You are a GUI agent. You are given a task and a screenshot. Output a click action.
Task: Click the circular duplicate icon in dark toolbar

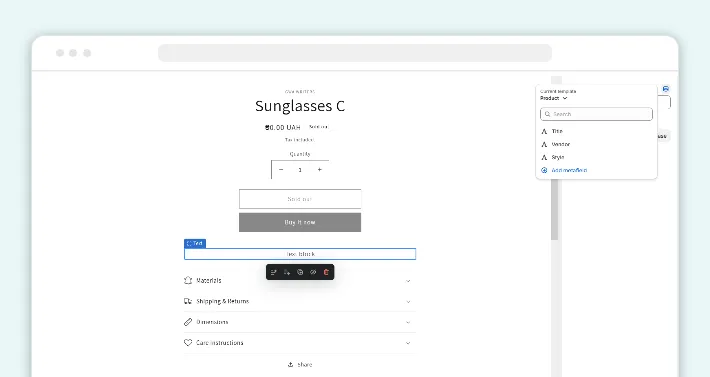[x=300, y=272]
